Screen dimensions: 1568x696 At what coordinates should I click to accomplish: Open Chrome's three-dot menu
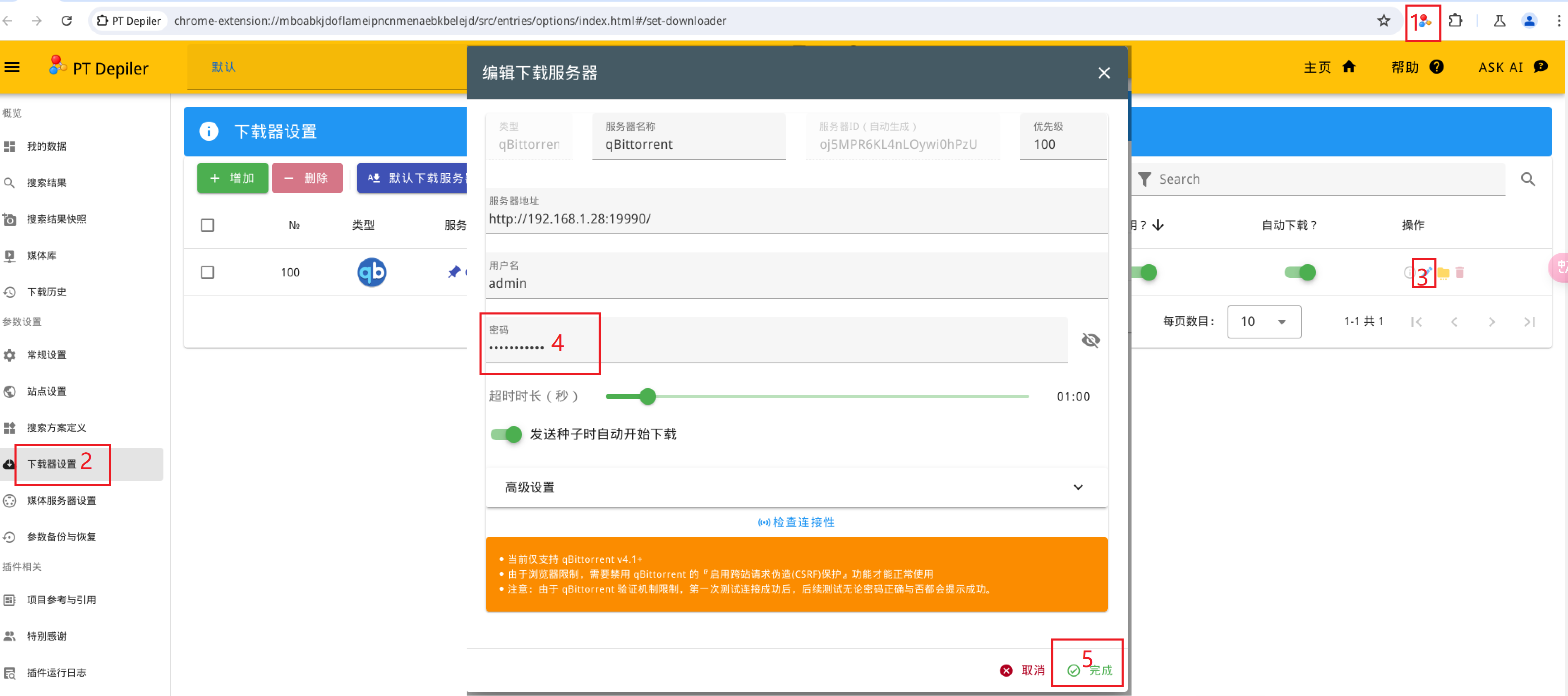pos(1559,21)
